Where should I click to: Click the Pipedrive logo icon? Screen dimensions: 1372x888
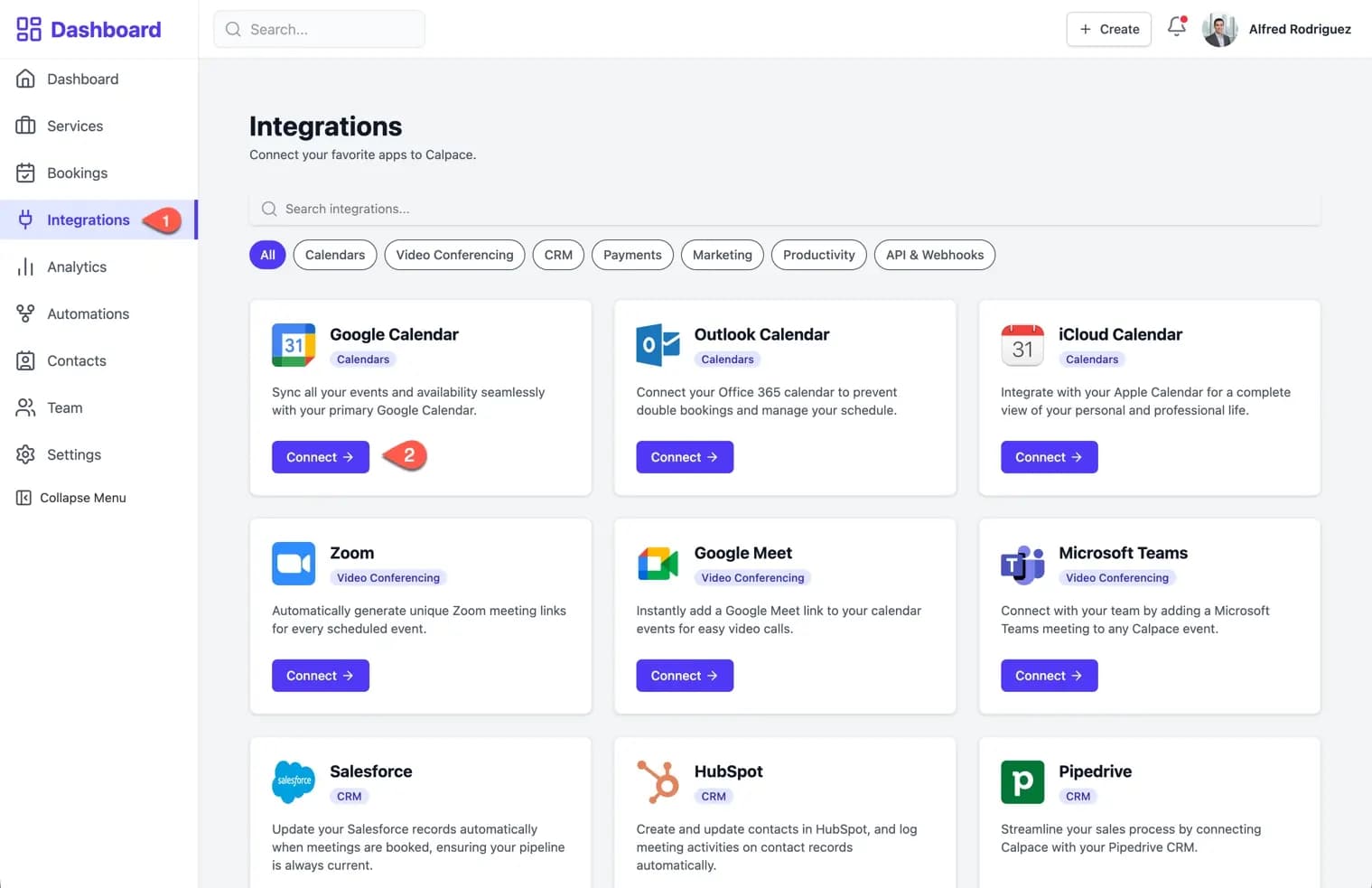(1022, 782)
